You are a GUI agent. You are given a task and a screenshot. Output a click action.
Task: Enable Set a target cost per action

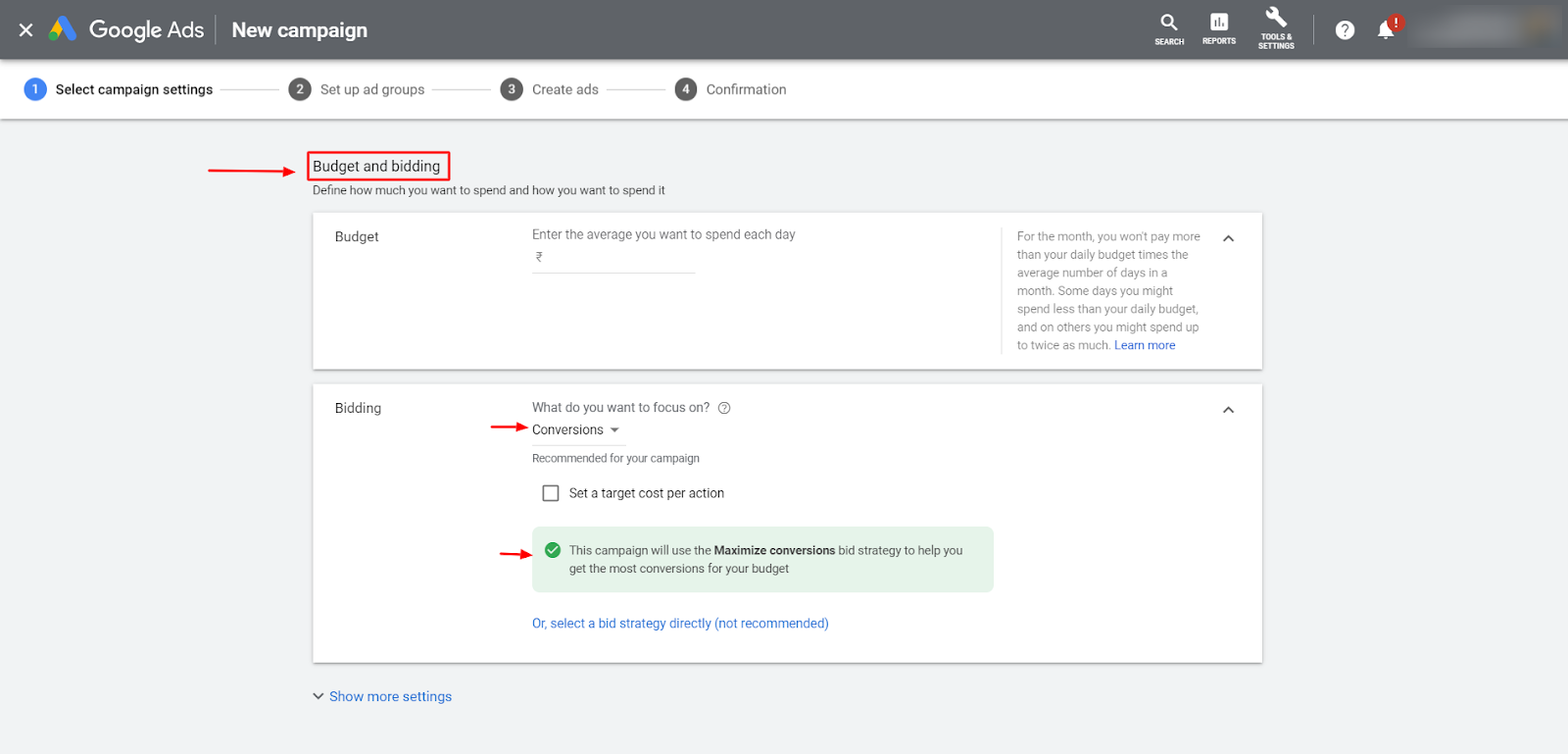[551, 493]
